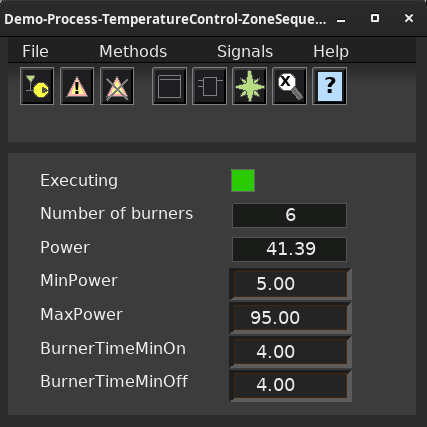Image resolution: width=427 pixels, height=427 pixels.
Task: Click the circuit block icon
Action: coord(209,86)
